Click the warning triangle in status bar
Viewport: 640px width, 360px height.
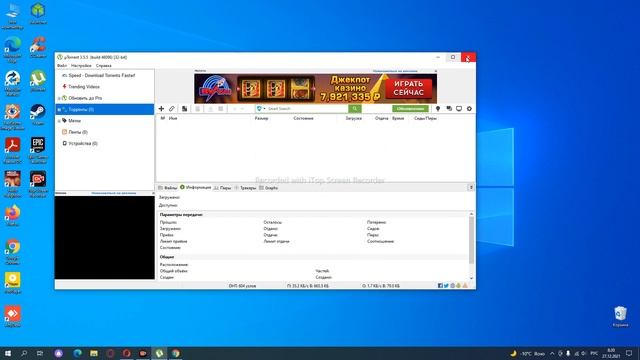(465, 286)
